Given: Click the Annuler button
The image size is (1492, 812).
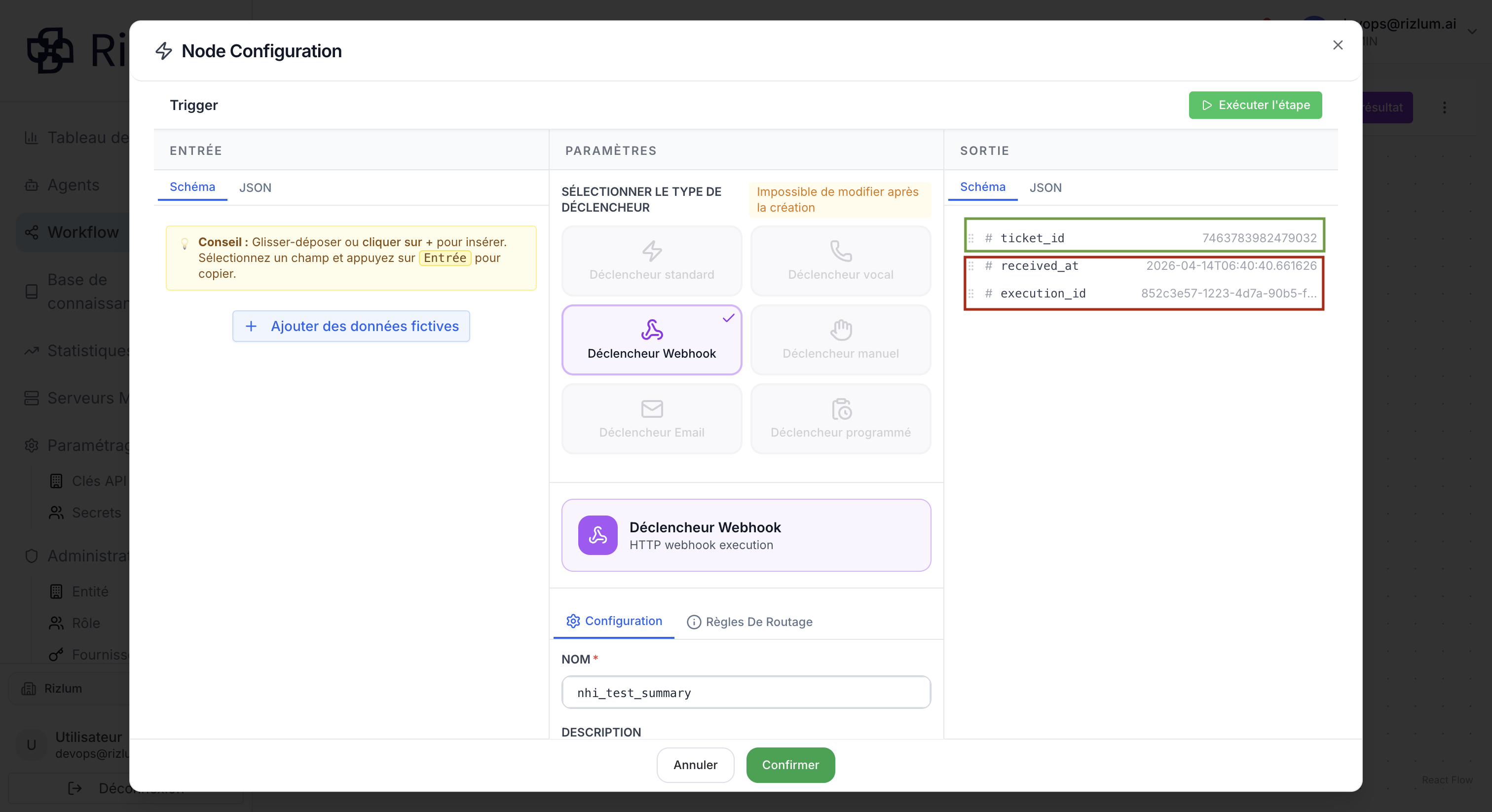Looking at the screenshot, I should click(x=695, y=765).
